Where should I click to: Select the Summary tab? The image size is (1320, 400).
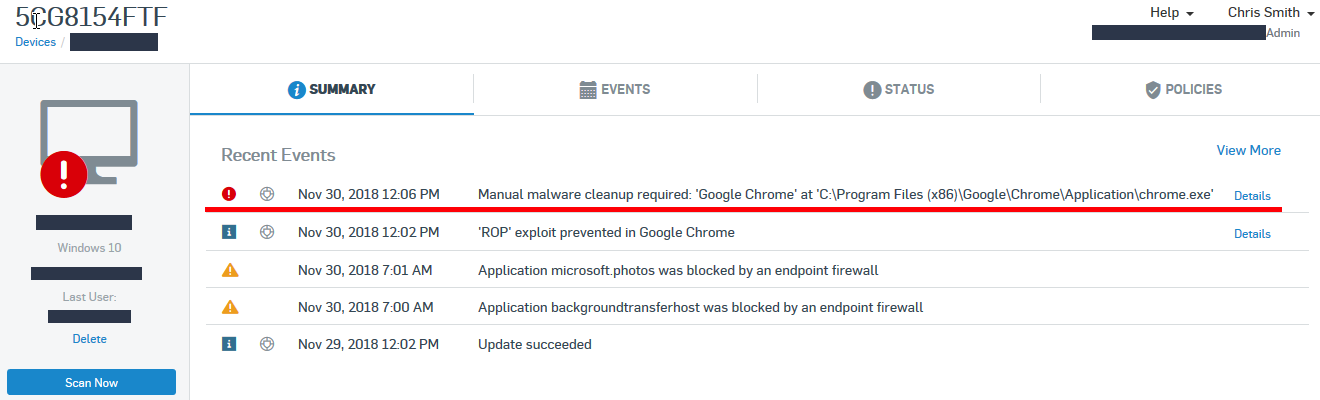[x=332, y=89]
